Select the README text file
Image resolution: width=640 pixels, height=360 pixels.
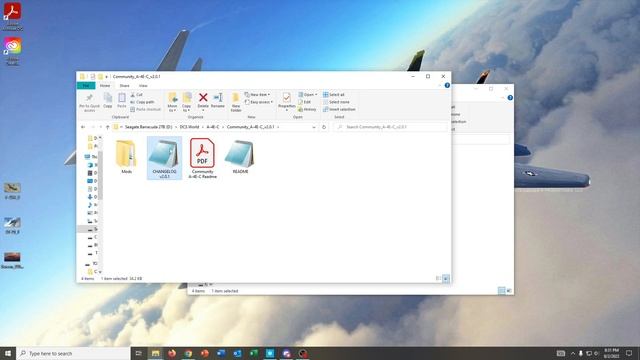pyautogui.click(x=240, y=157)
